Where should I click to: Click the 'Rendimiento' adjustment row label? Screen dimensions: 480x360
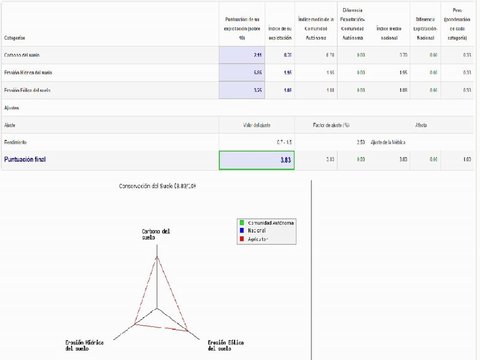15,142
